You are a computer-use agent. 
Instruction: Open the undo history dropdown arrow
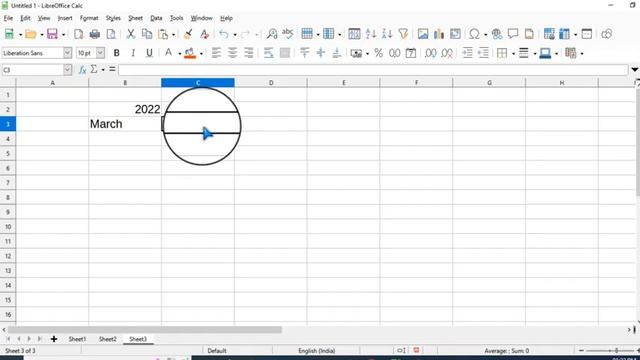[235, 34]
